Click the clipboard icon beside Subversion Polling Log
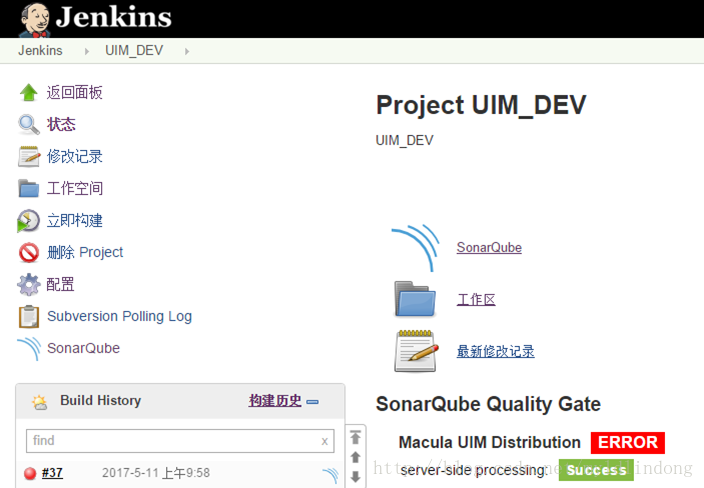 (x=29, y=317)
